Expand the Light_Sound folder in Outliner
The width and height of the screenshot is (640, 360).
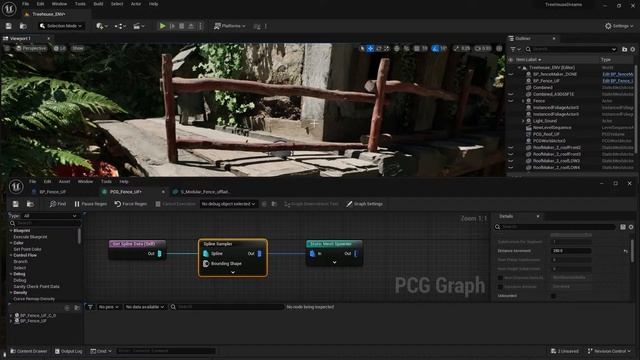(x=523, y=121)
